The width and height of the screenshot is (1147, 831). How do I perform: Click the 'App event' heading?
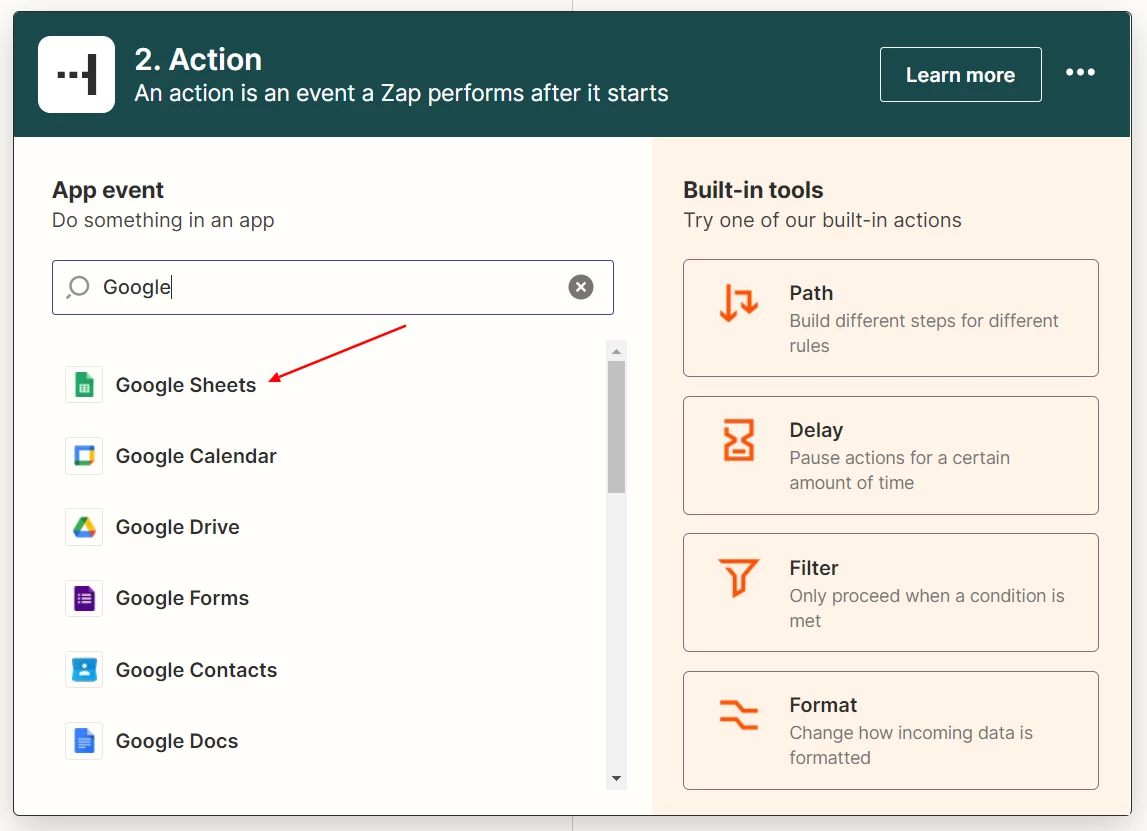108,190
